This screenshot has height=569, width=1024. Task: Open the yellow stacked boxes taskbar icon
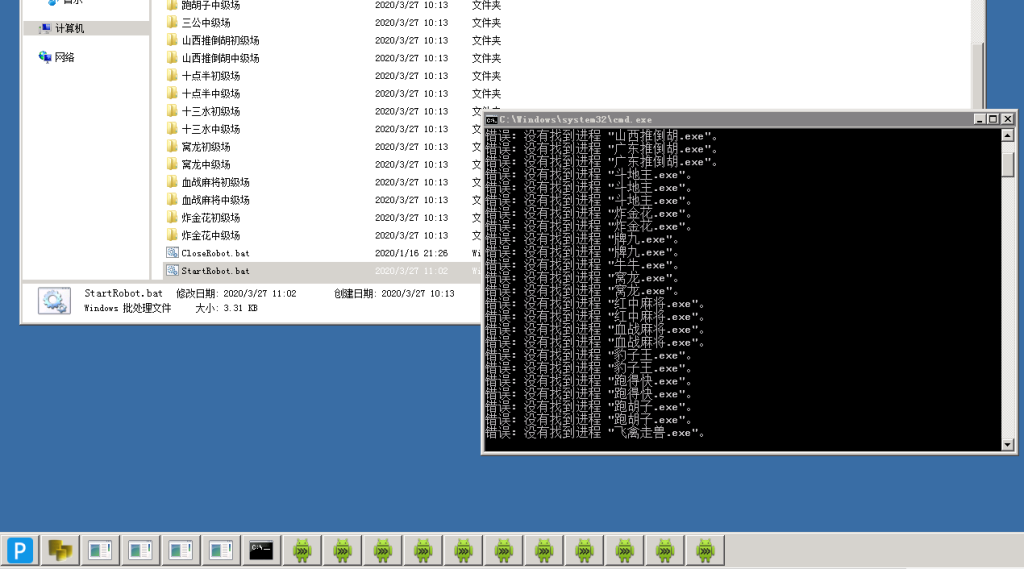61,549
